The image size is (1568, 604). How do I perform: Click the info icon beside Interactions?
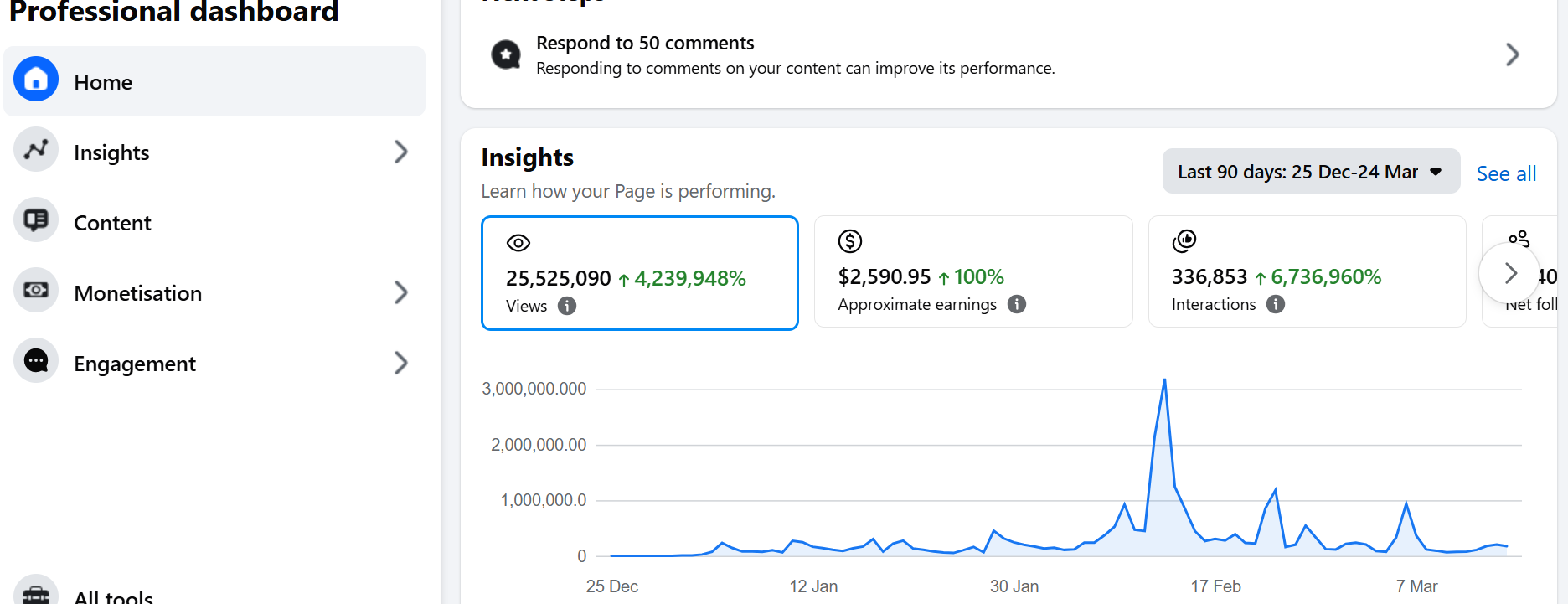tap(1276, 304)
